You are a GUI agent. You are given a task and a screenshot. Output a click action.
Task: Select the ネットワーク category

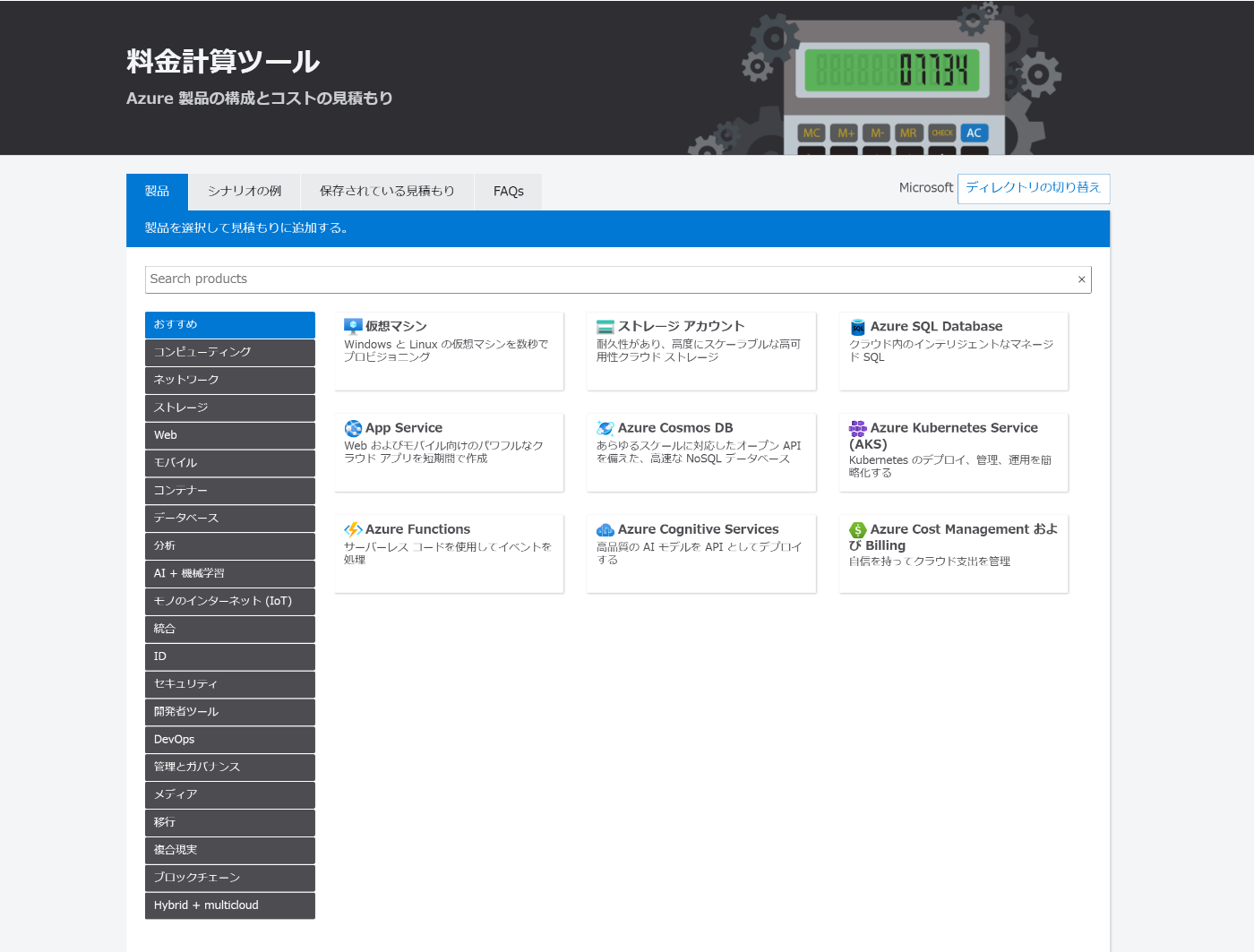tap(230, 380)
